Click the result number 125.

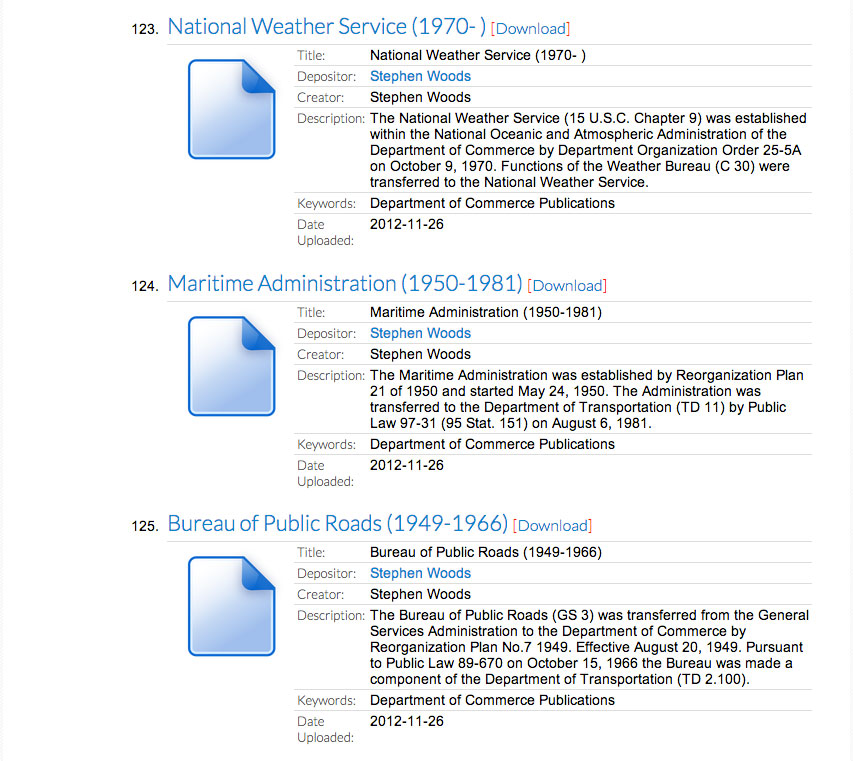(144, 526)
